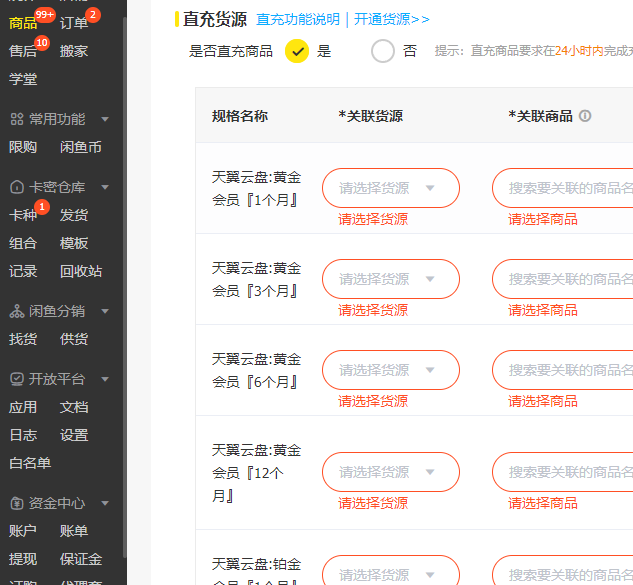Go to 商品 in the sidebar
This screenshot has width=633, height=585.
[23, 23]
